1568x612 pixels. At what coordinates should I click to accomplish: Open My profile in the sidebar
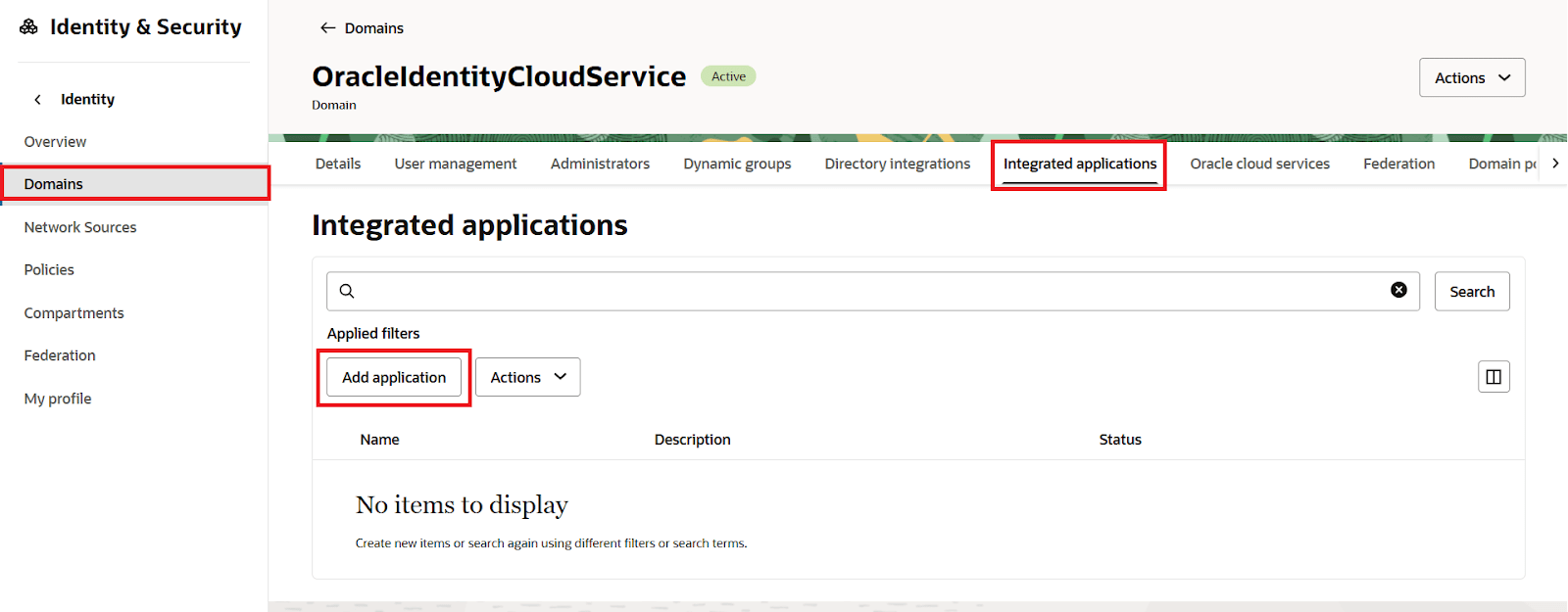tap(58, 399)
